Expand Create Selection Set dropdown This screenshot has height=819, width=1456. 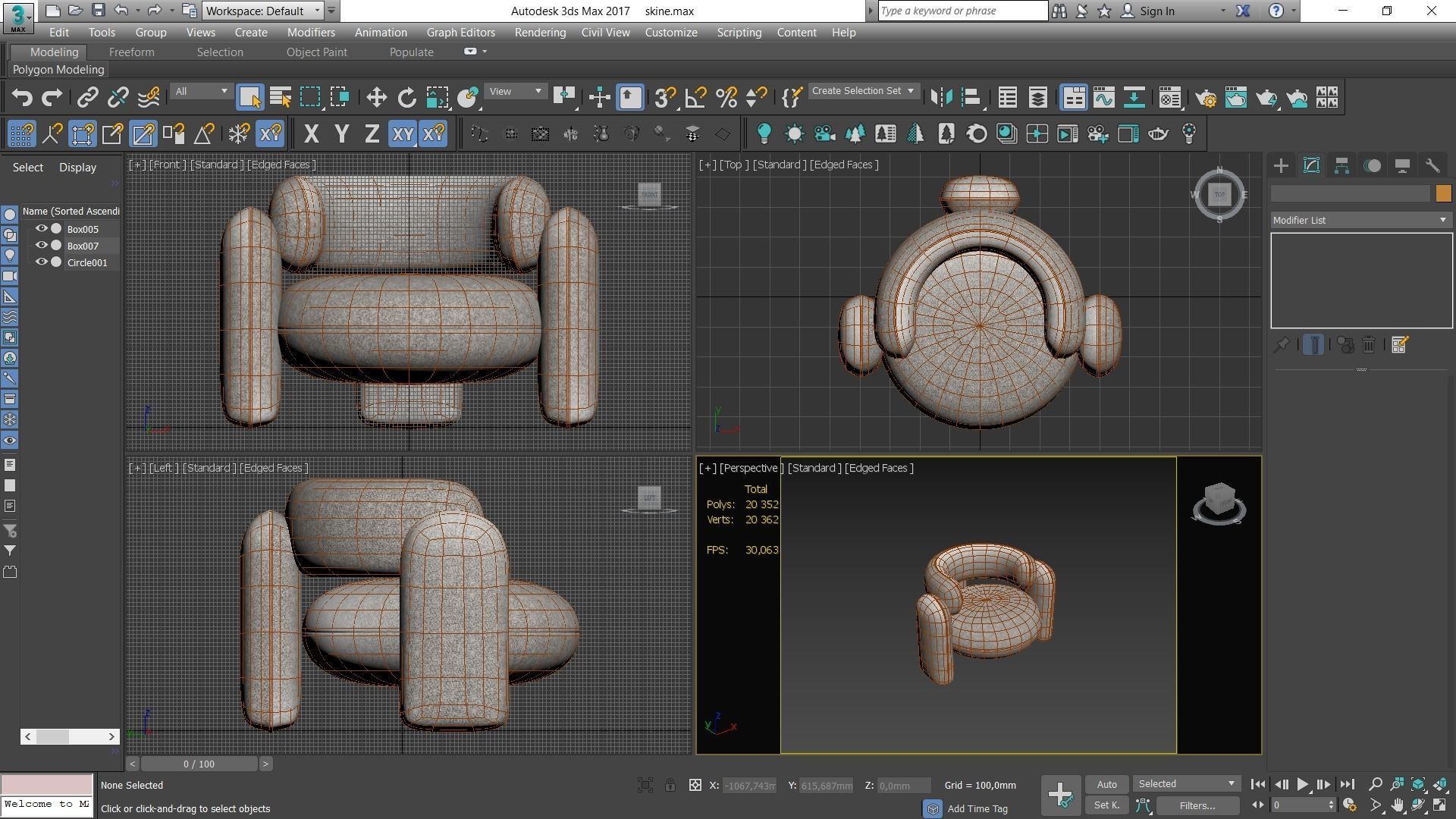tap(863, 91)
